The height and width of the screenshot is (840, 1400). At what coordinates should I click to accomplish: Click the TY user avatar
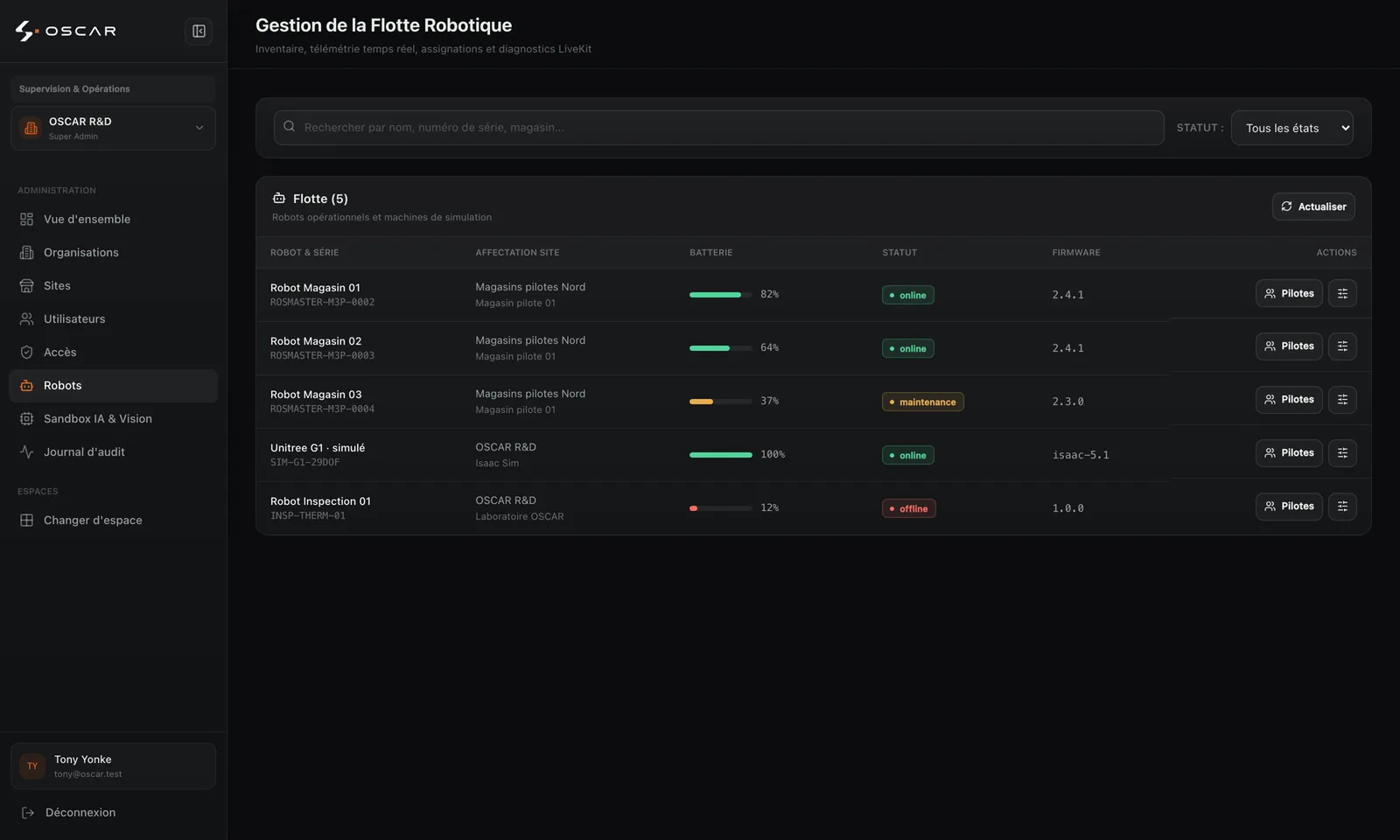(x=32, y=766)
